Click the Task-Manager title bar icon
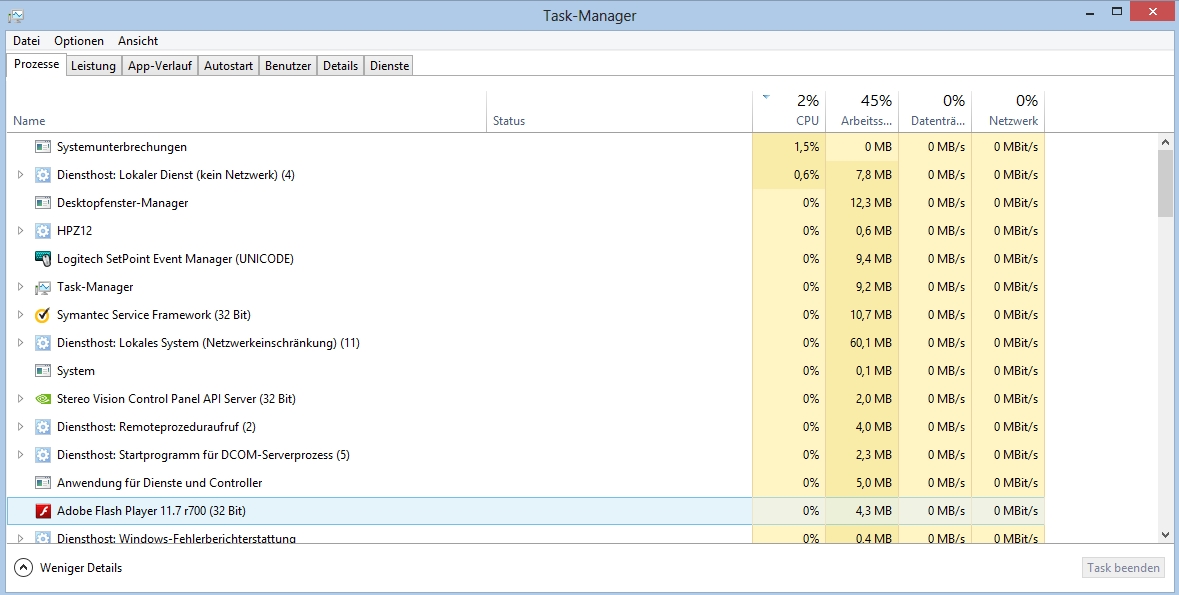 pyautogui.click(x=16, y=15)
